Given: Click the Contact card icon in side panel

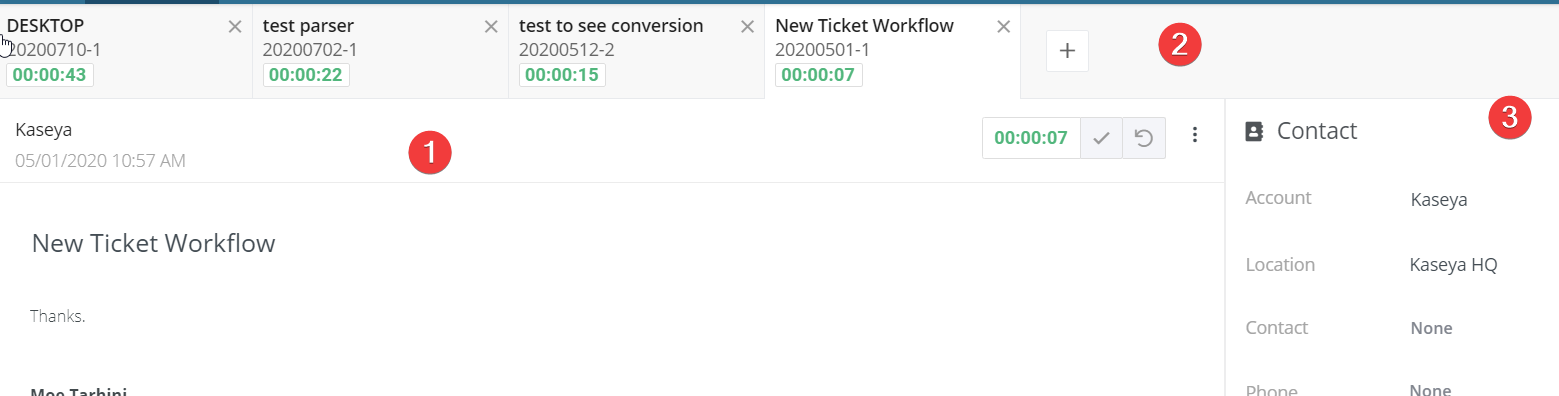Looking at the screenshot, I should coord(1254,131).
